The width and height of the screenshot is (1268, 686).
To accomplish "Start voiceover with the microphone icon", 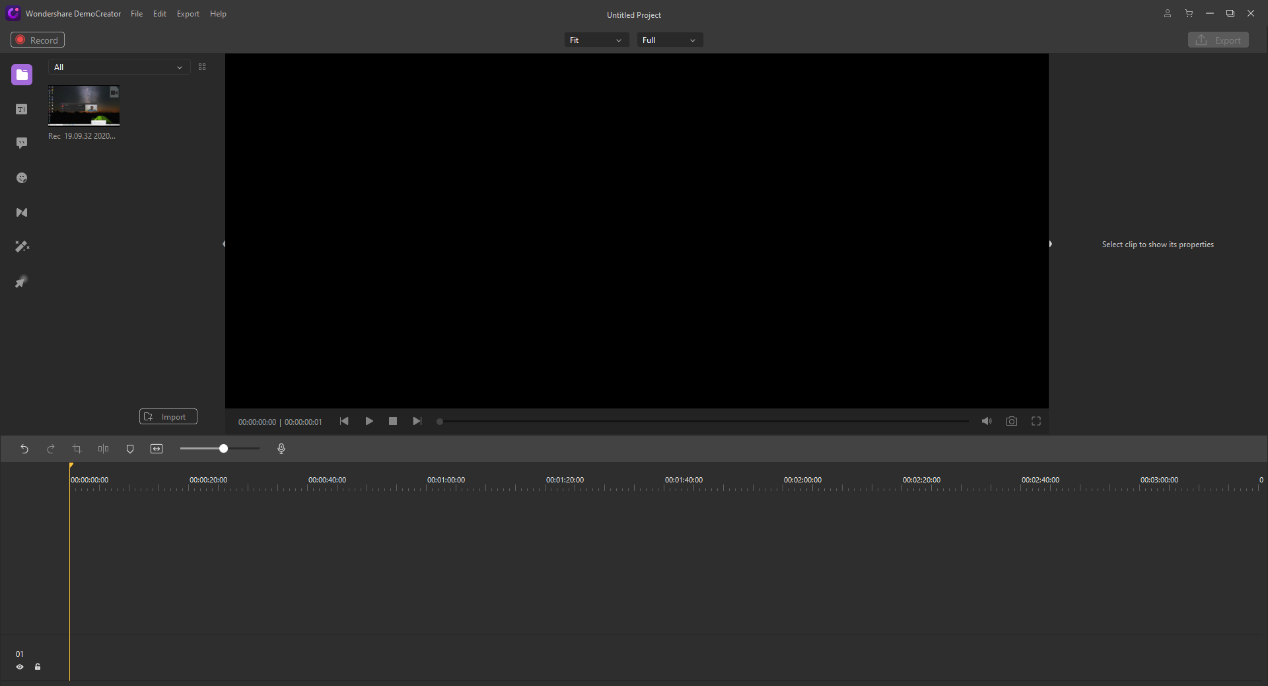I will pos(281,449).
